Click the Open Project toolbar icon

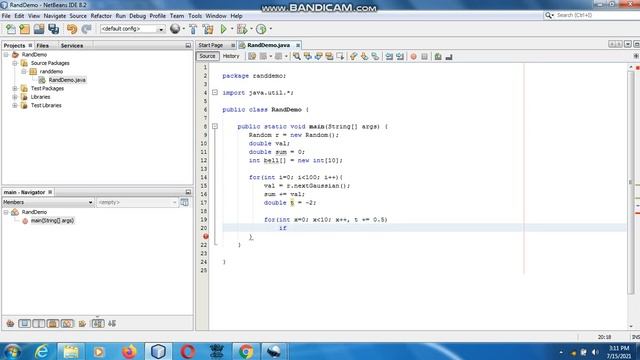pos(39,29)
